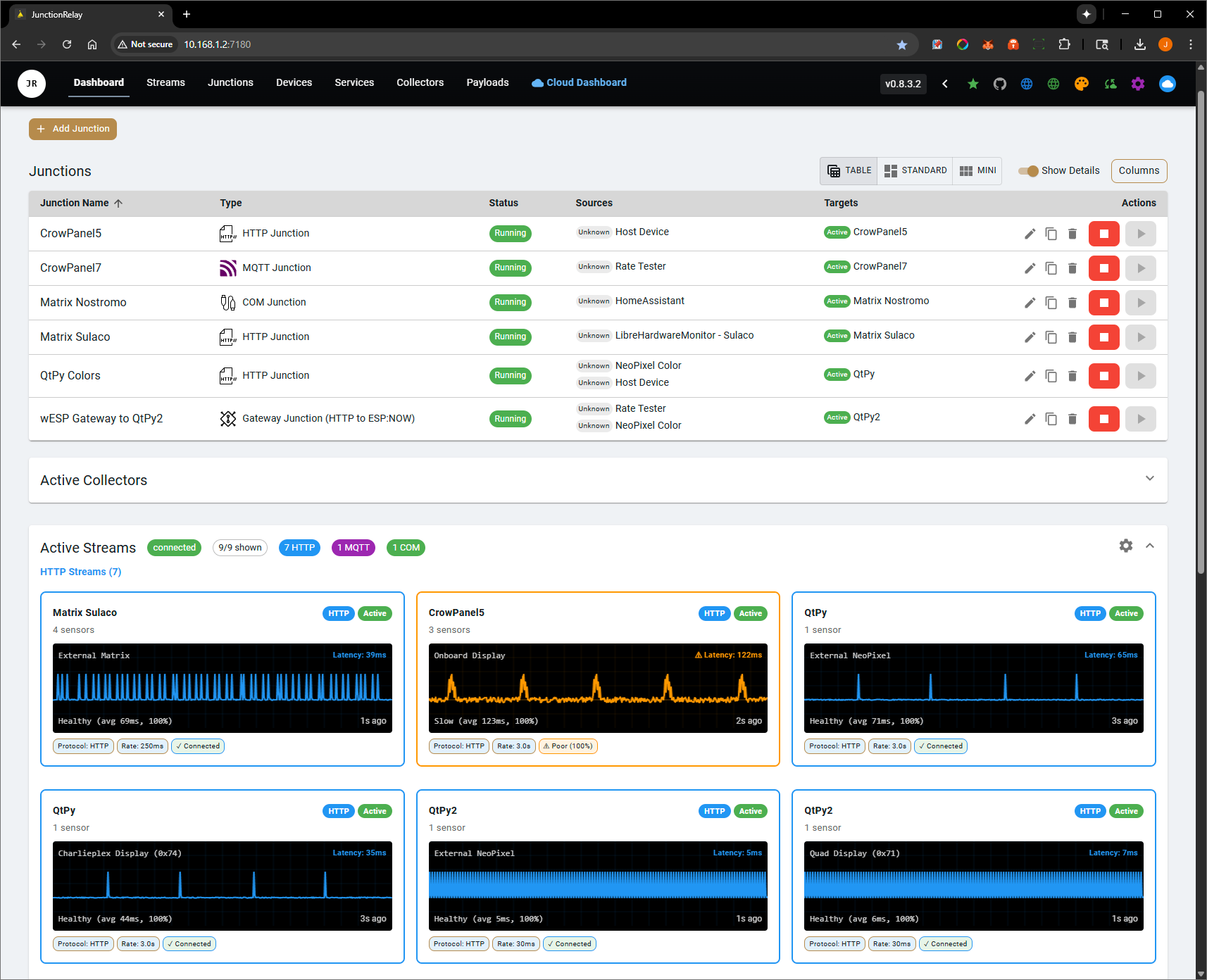Switch junctions to STANDARD view
Image resolution: width=1207 pixels, height=980 pixels.
point(915,171)
